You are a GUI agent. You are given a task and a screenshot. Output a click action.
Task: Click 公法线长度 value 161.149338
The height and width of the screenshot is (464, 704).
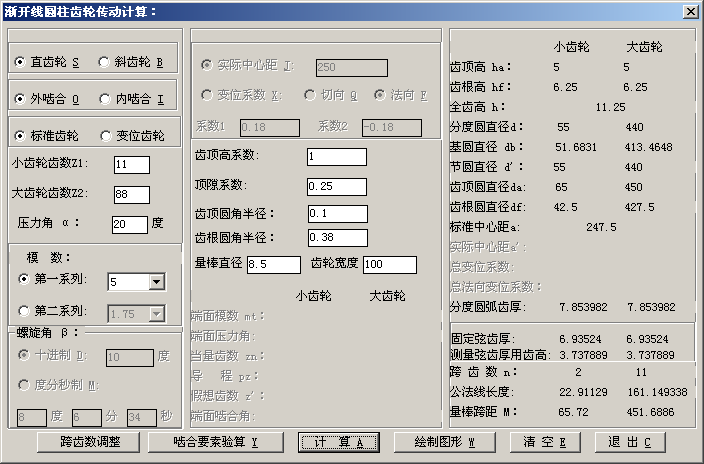657,393
